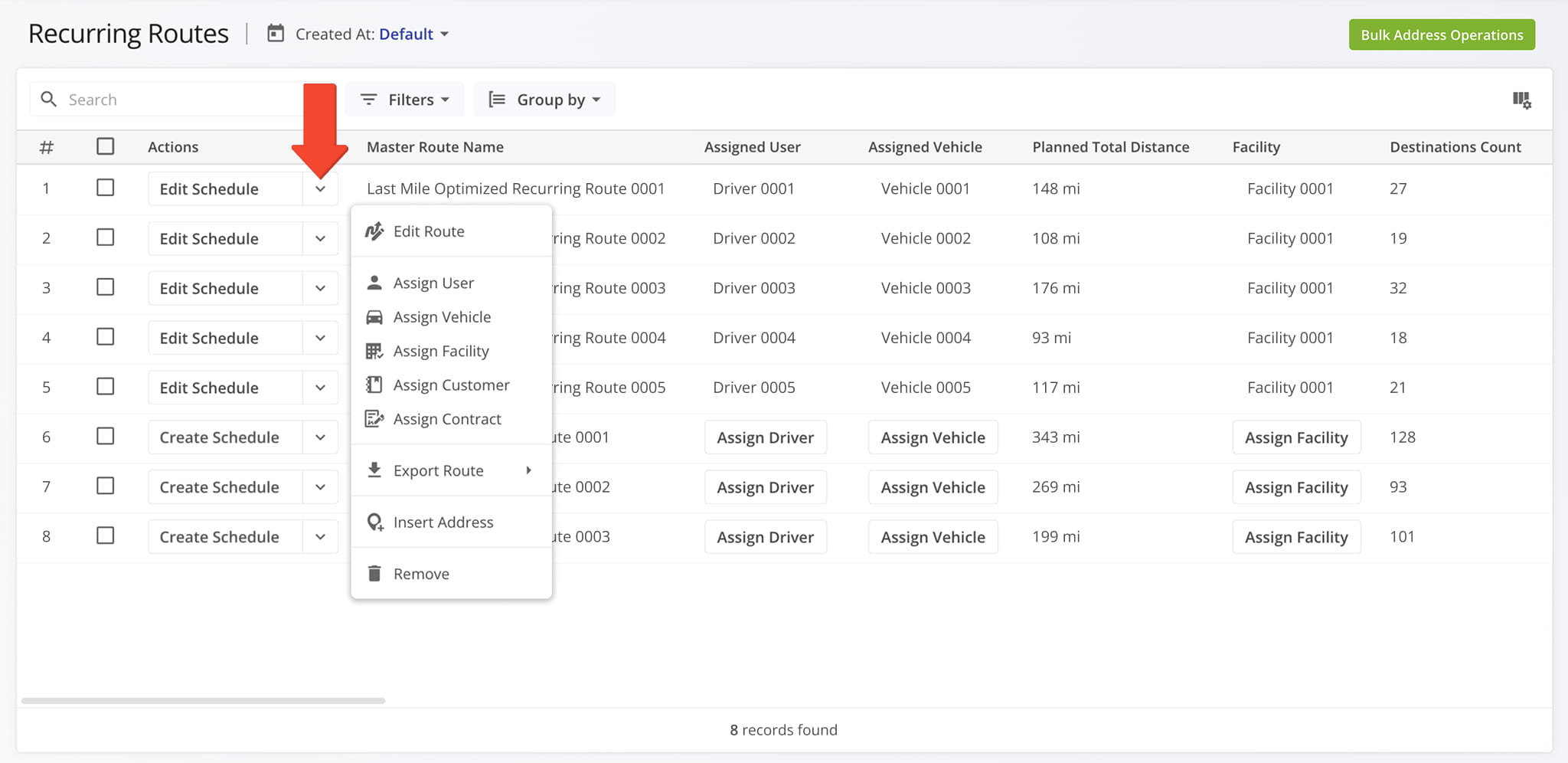Click Edit Schedule in row 1
1568x763 pixels.
coord(225,188)
